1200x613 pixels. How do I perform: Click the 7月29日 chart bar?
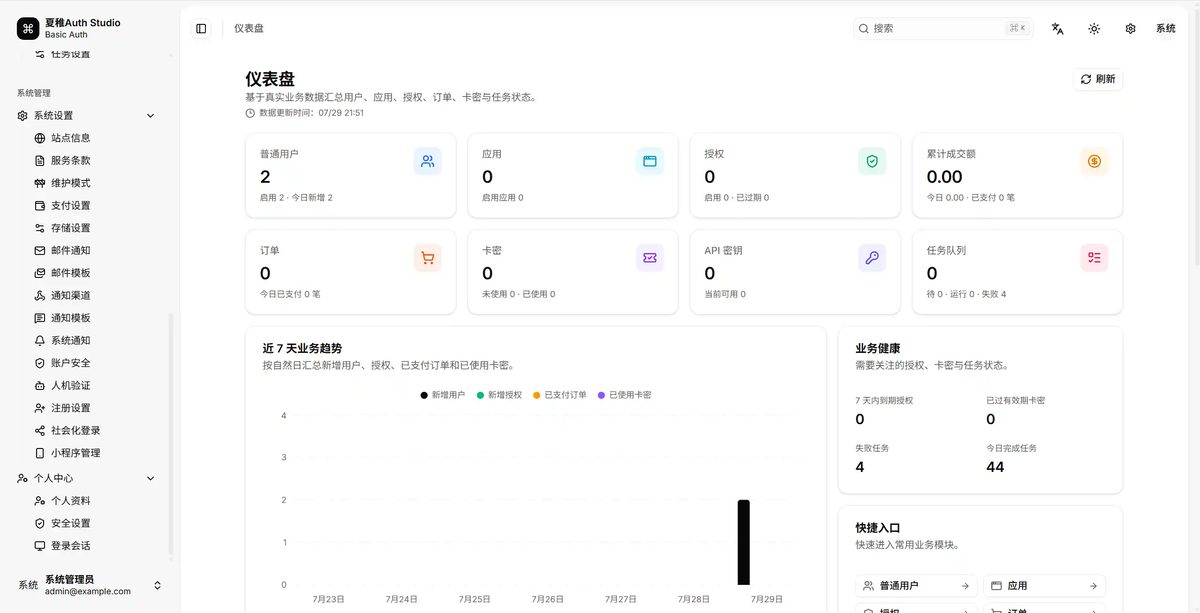point(743,542)
